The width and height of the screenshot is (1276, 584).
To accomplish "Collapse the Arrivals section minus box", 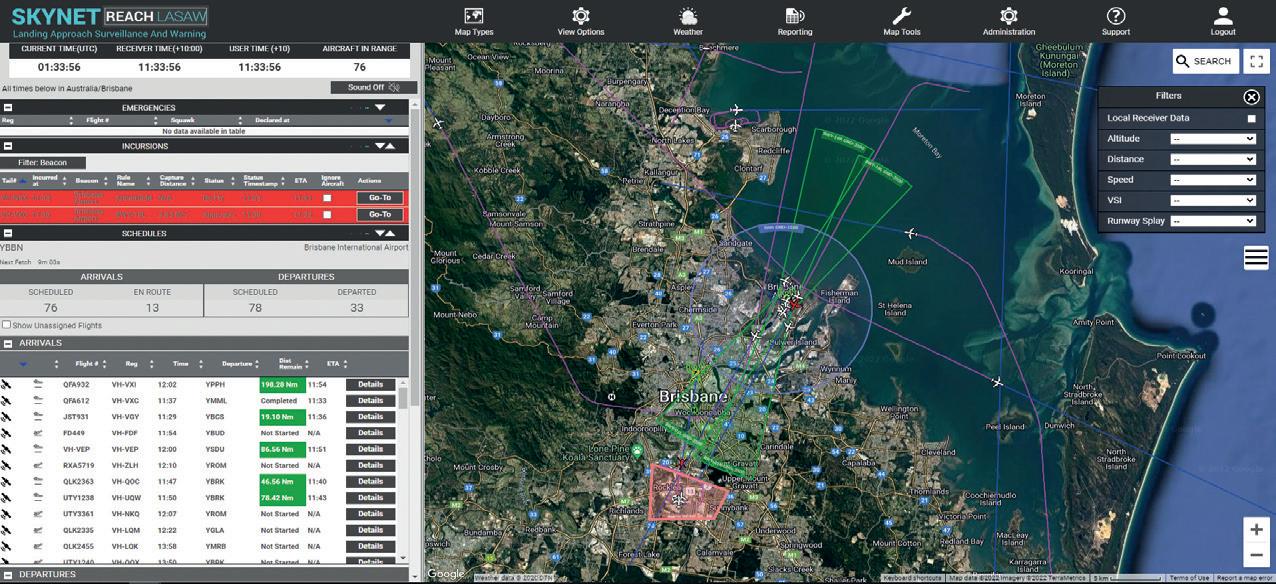I will [x=8, y=343].
